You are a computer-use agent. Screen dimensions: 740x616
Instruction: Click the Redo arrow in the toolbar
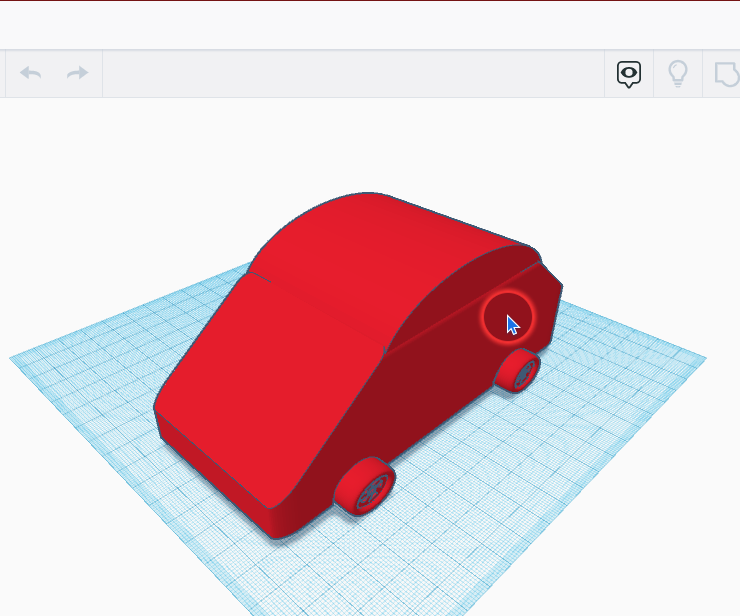tap(77, 73)
